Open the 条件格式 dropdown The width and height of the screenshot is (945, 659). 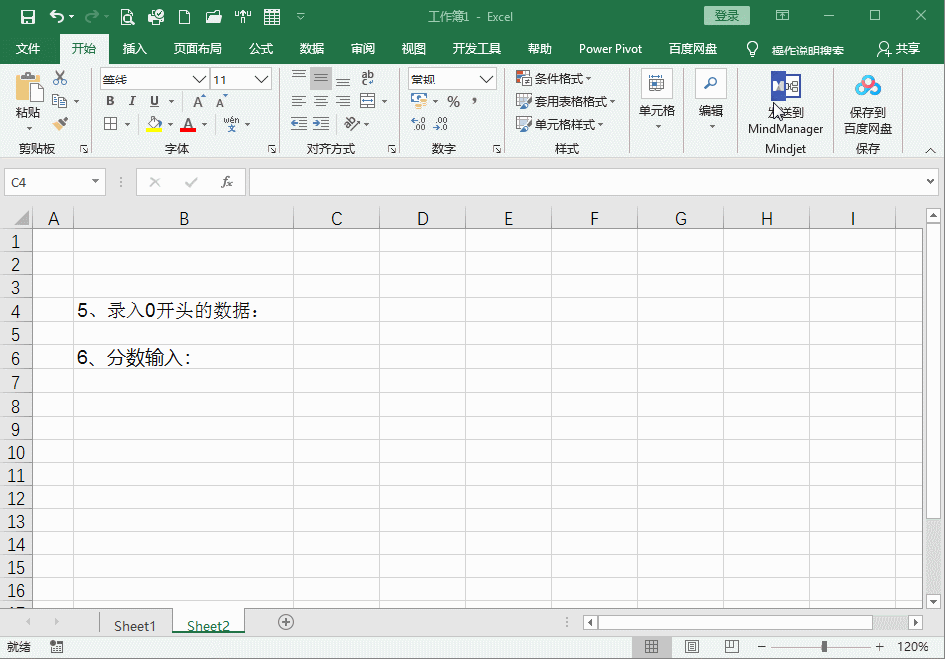point(554,77)
